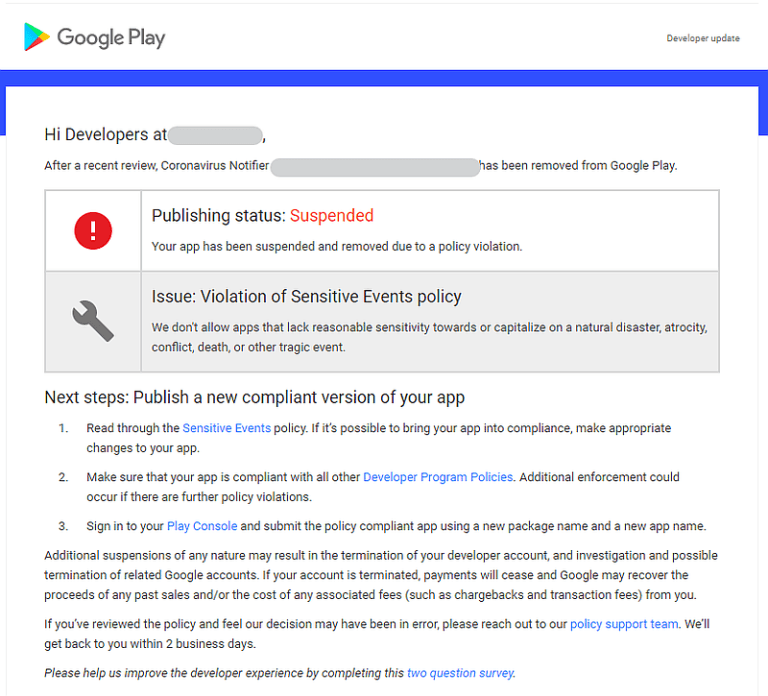Click 'Your app has been suspended and removed' sentence

(x=336, y=246)
